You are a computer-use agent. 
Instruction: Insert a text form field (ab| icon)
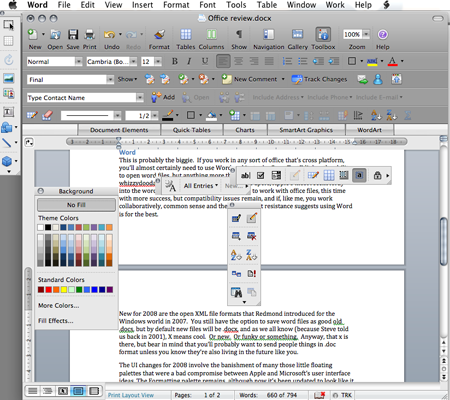[246, 175]
